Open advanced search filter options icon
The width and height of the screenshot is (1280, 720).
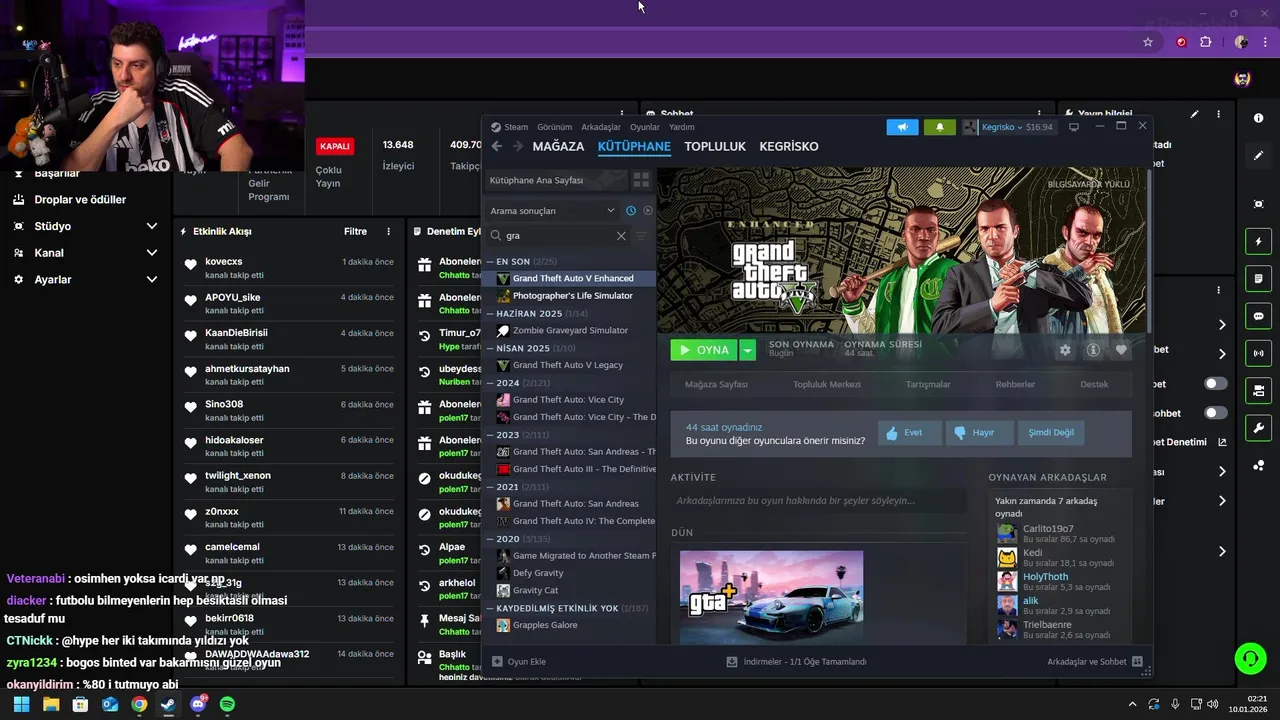(642, 236)
